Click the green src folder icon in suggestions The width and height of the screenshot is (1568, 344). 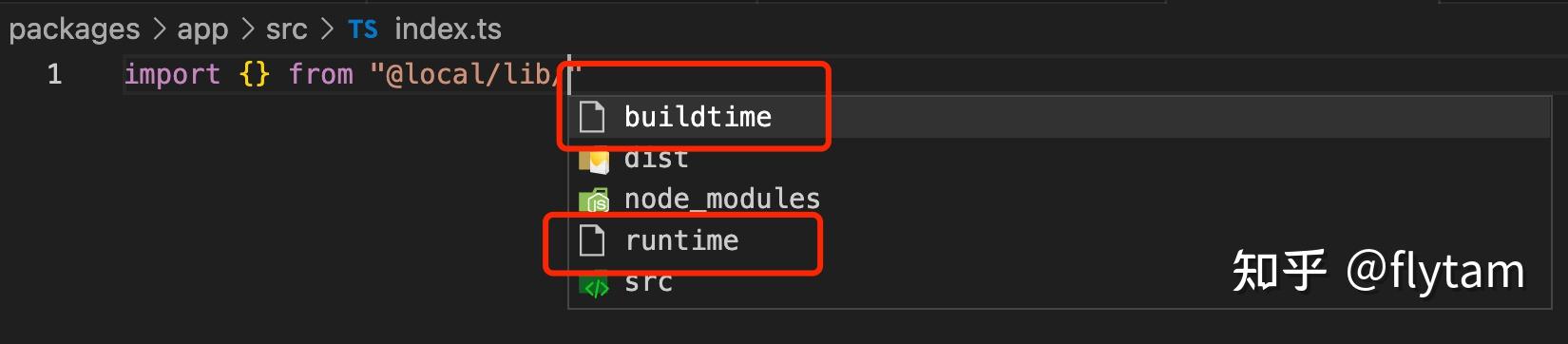(x=594, y=284)
